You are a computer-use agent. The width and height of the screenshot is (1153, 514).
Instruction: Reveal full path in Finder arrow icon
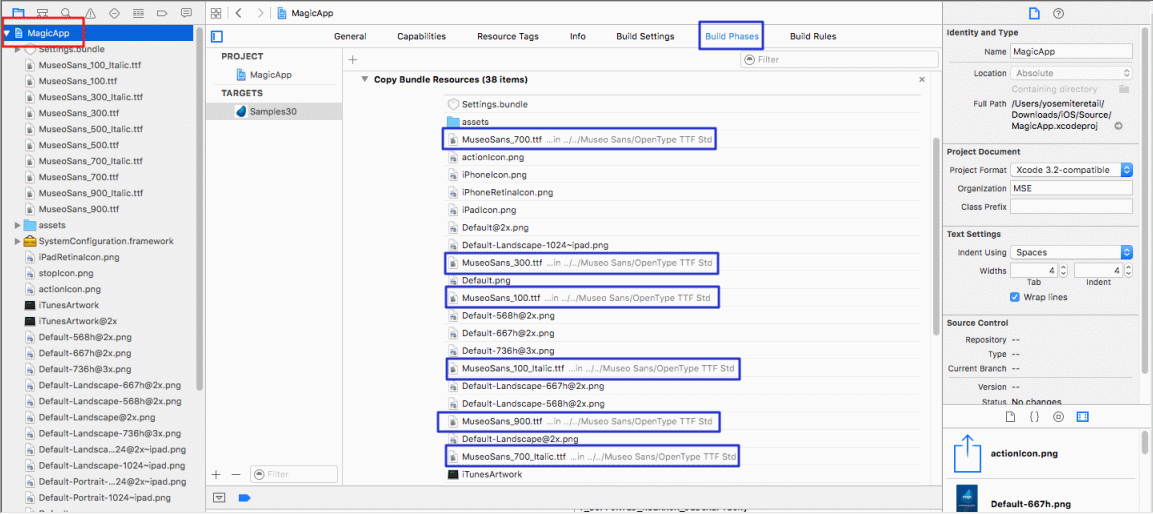click(1118, 126)
